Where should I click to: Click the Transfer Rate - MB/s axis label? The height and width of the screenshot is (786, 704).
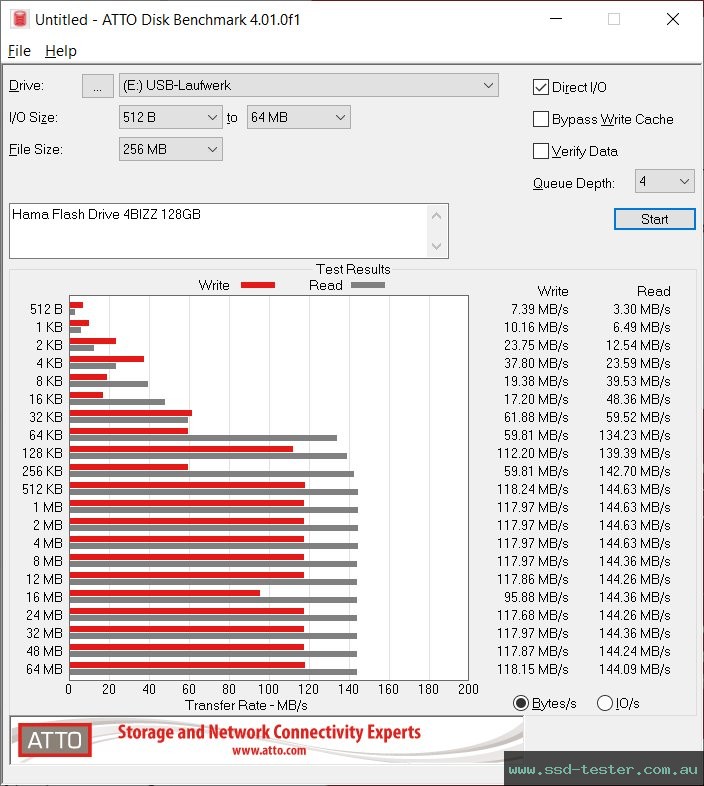click(246, 705)
